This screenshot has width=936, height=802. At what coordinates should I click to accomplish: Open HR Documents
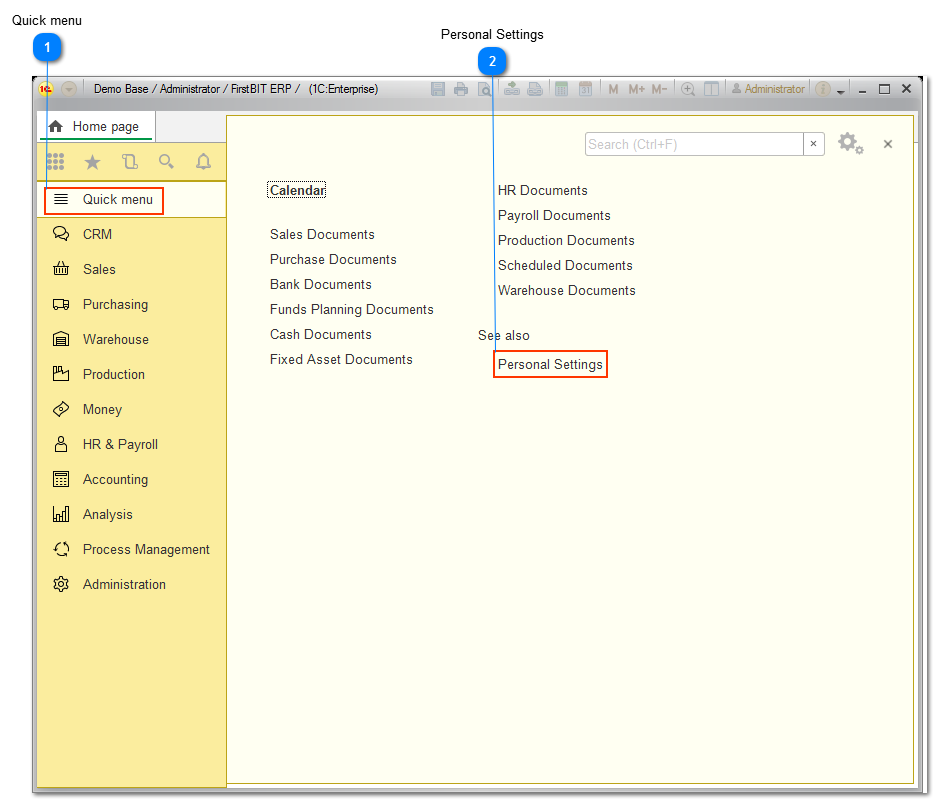[543, 190]
